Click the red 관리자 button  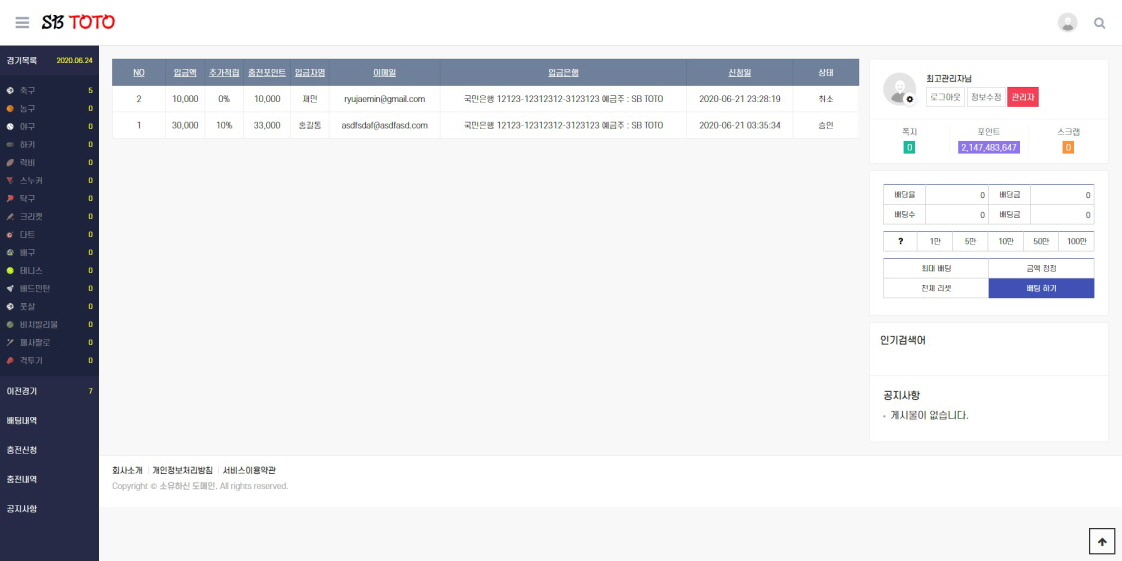(1022, 97)
